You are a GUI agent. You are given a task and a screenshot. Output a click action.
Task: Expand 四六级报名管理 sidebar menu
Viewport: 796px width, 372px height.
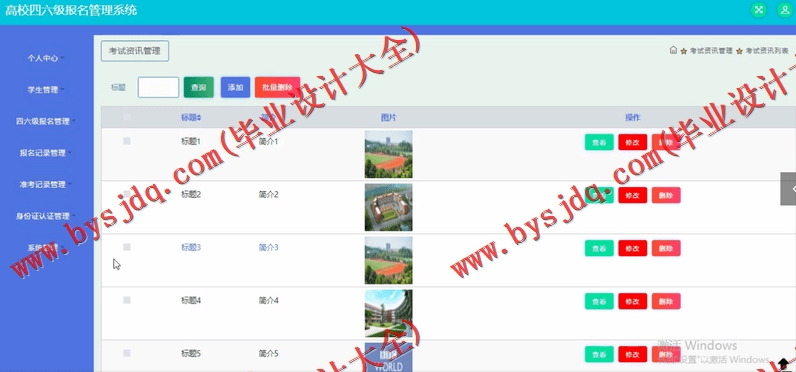[46, 121]
